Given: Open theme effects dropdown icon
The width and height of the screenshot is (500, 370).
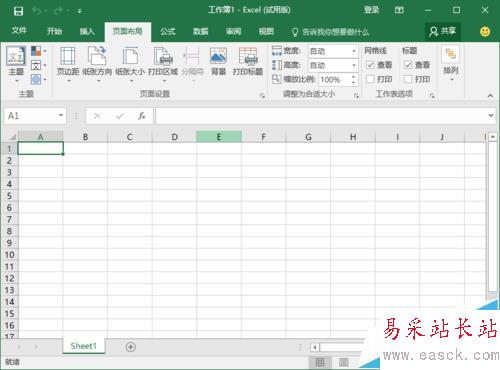Looking at the screenshot, I should [x=39, y=80].
